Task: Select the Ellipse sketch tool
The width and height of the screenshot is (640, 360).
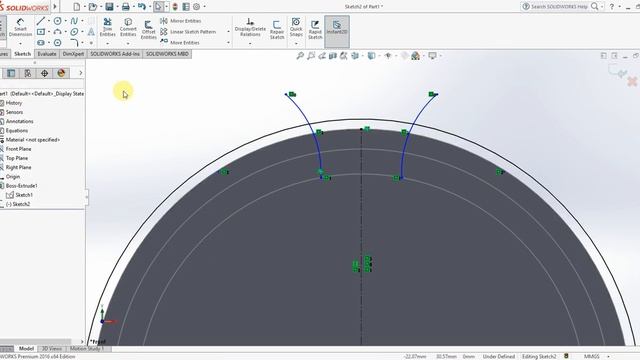Action: click(74, 31)
